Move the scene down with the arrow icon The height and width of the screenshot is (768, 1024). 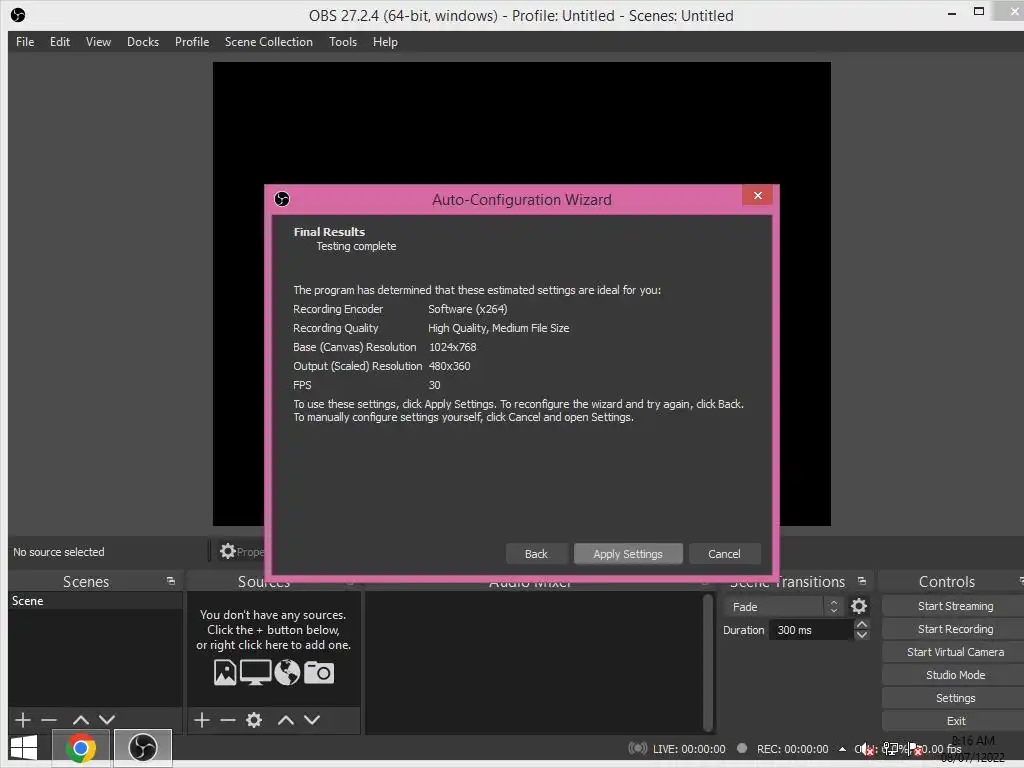[x=107, y=720]
